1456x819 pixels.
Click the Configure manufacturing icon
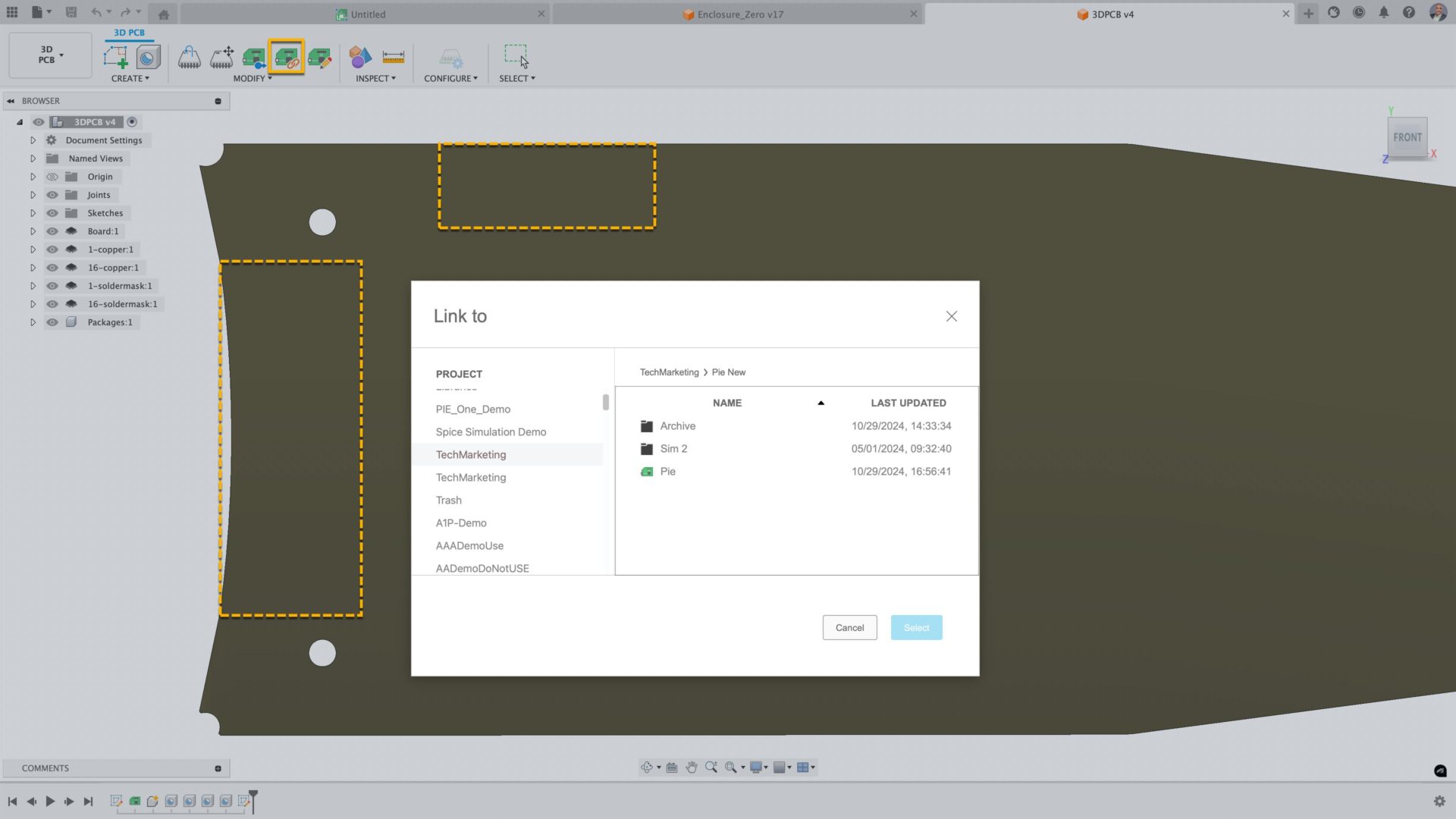point(452,57)
